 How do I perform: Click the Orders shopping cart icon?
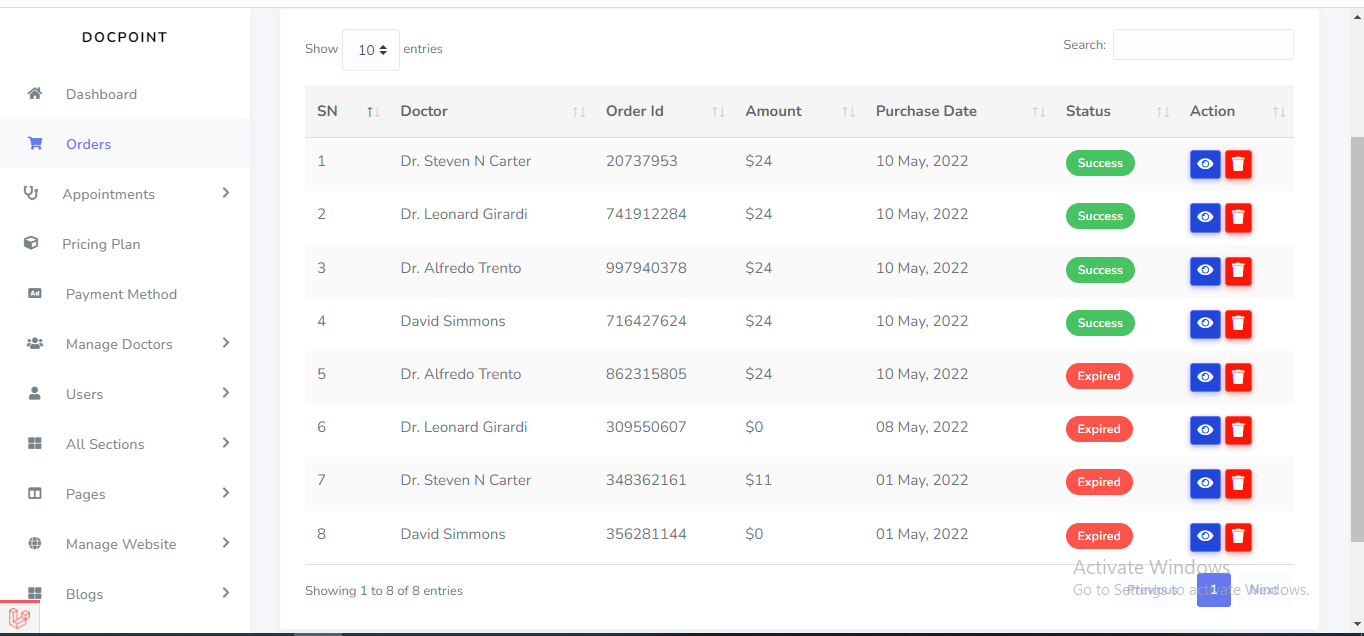(35, 144)
